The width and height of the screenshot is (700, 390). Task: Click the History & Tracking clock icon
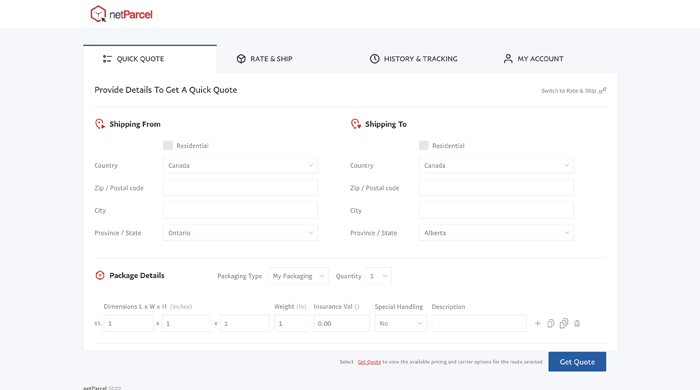(375, 59)
